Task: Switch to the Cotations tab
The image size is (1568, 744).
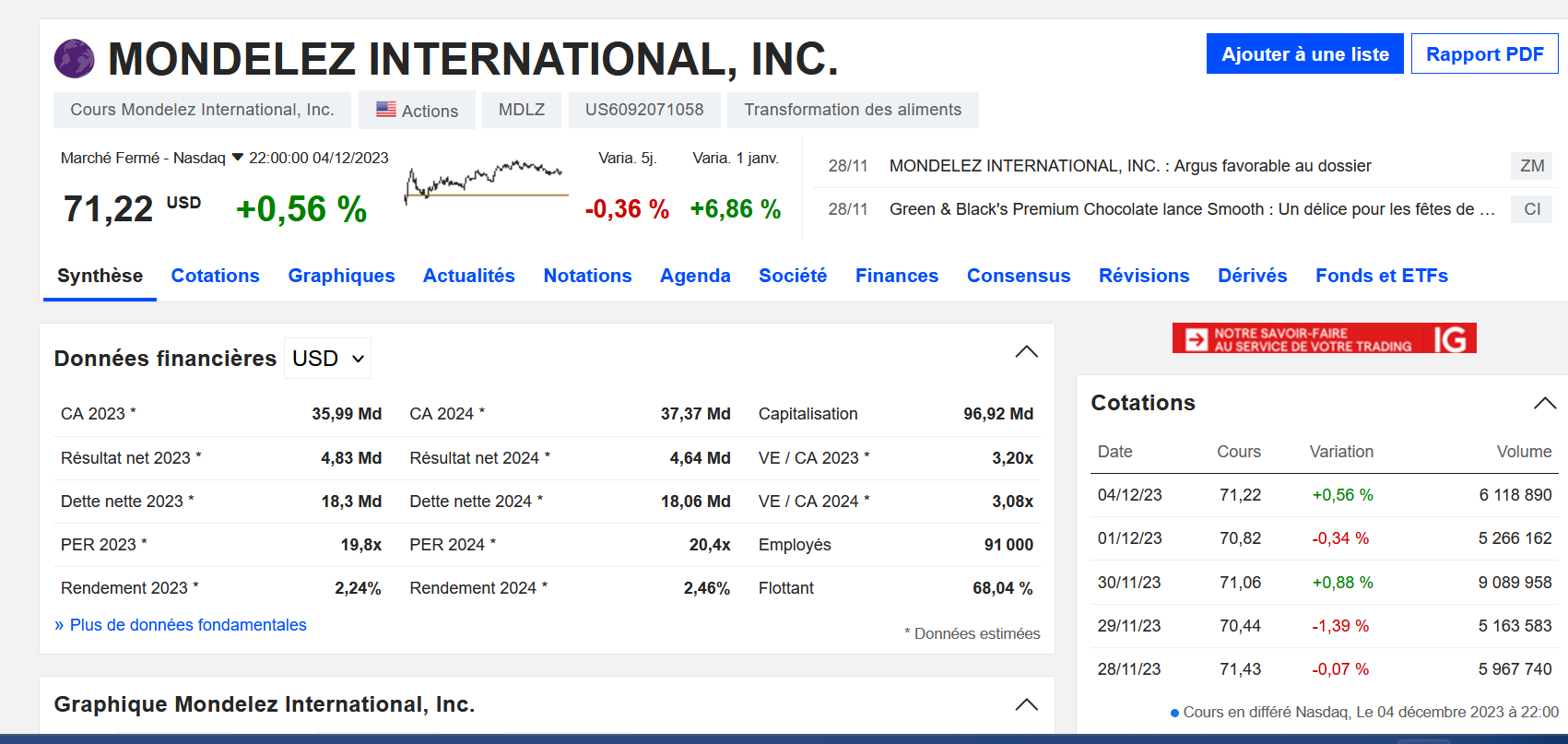Action: point(216,276)
